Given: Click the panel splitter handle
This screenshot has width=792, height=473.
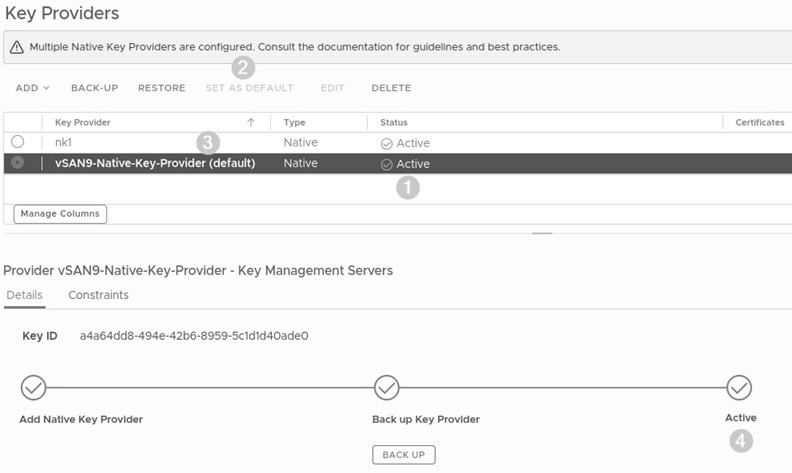Looking at the screenshot, I should click(542, 233).
